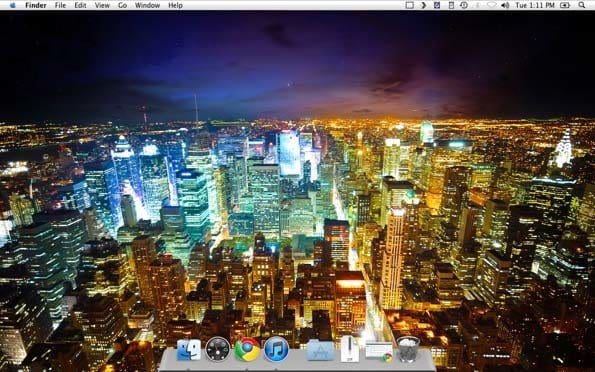
Task: Open the Window menu
Action: tap(147, 5)
